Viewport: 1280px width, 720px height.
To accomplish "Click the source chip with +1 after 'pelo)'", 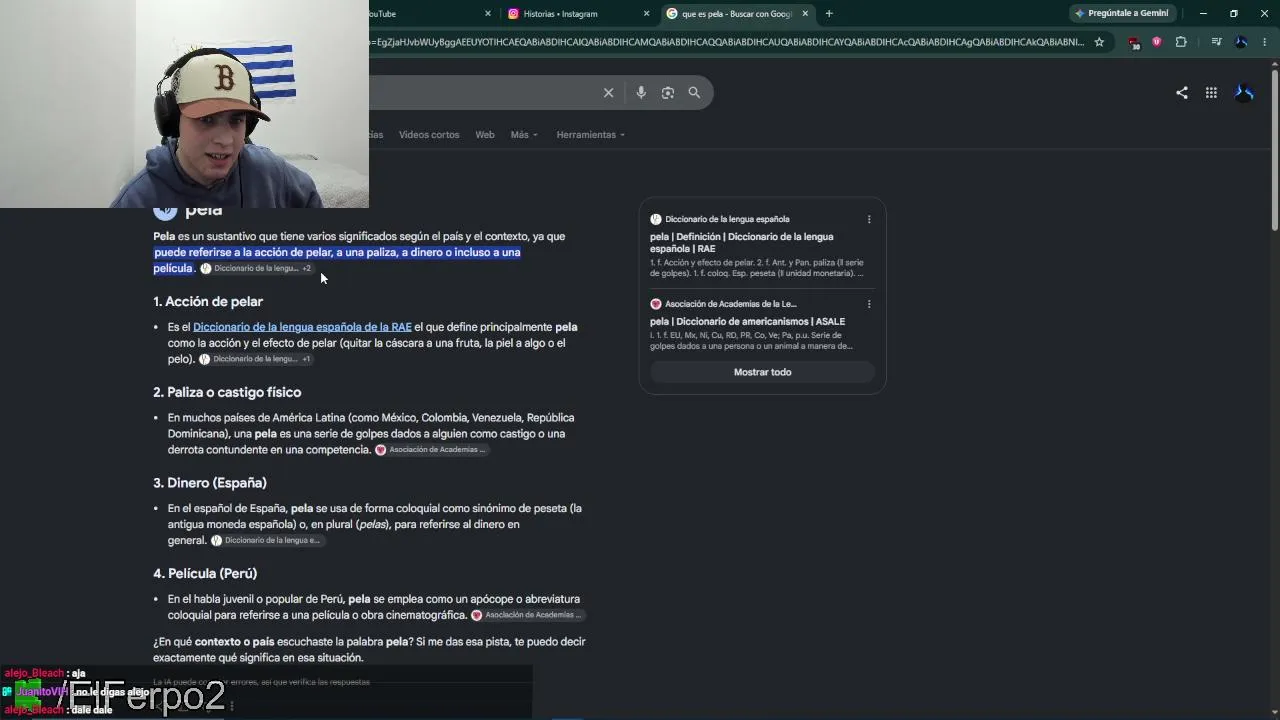I will [x=256, y=359].
